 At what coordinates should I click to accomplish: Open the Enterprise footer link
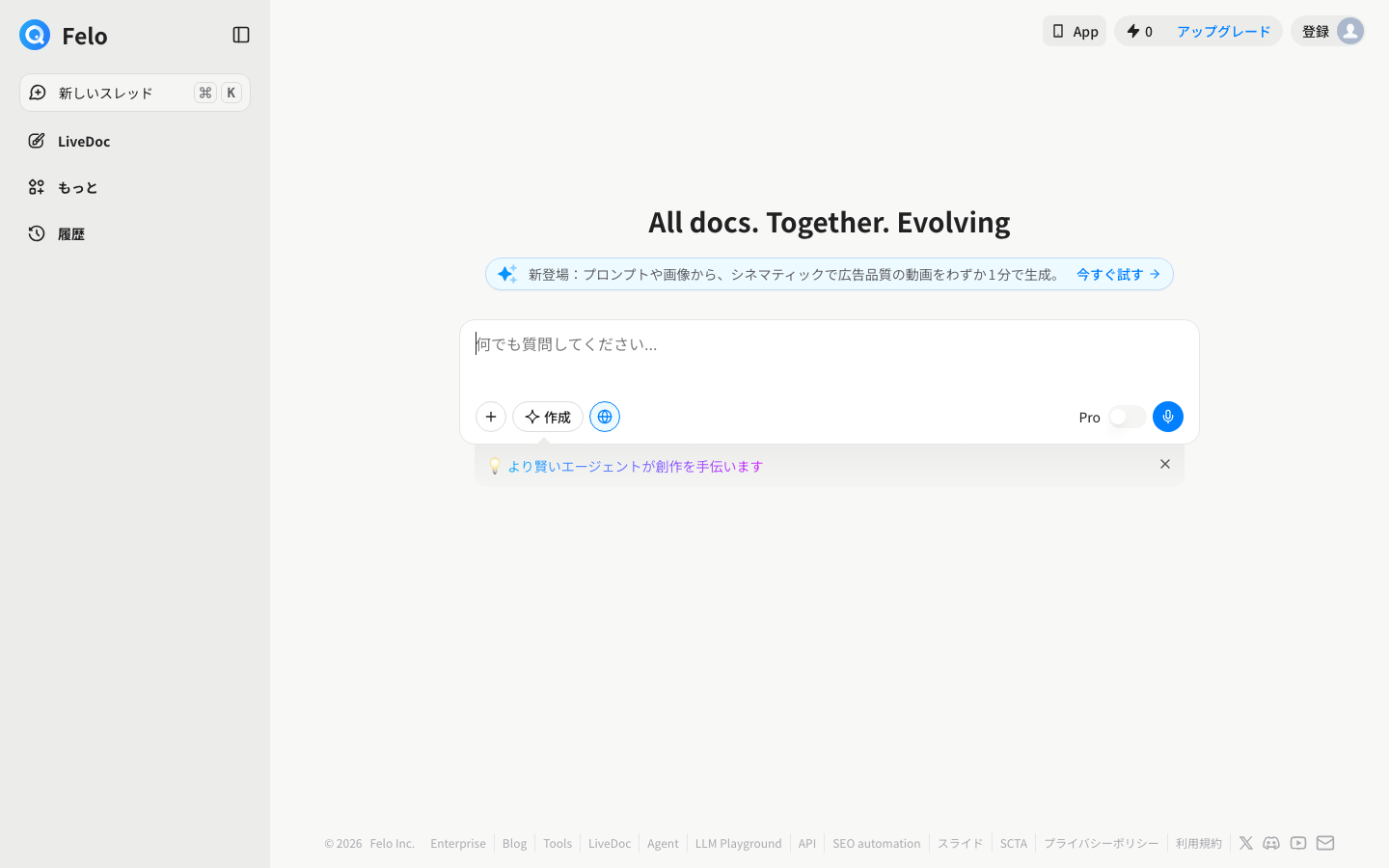coord(458,843)
